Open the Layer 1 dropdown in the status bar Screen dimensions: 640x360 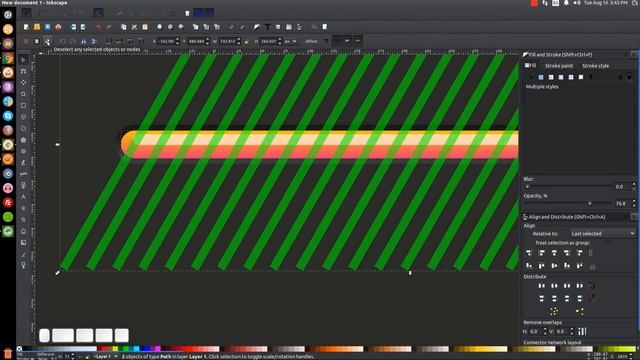[105, 357]
